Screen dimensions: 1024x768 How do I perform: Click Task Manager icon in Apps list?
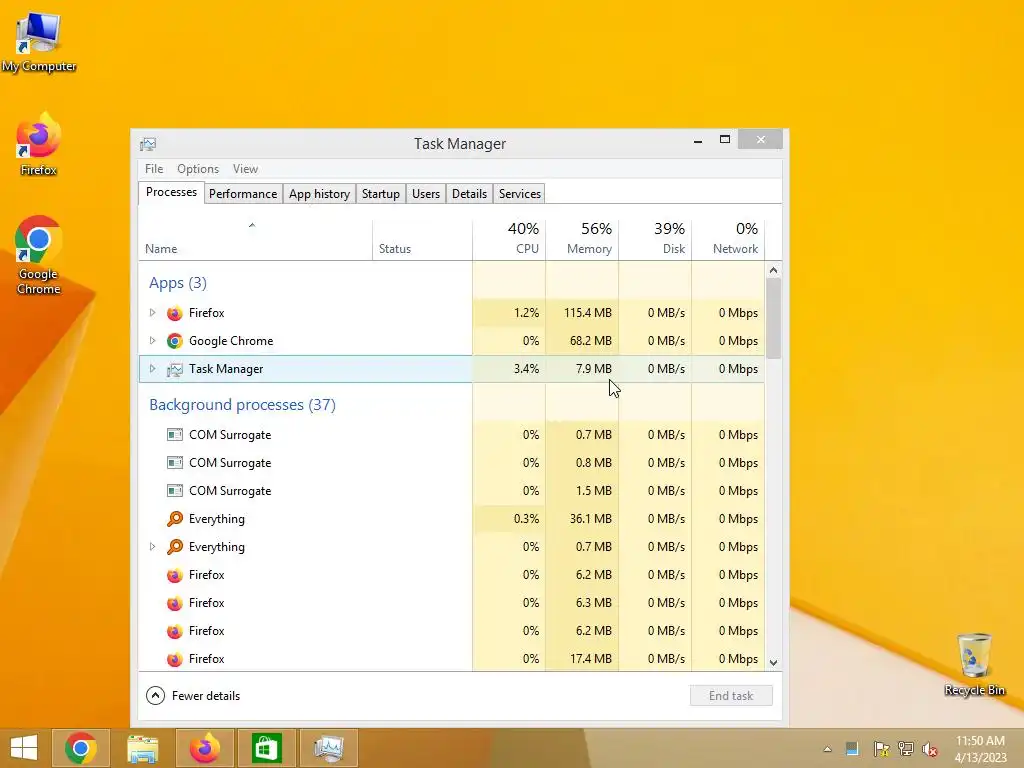[x=174, y=369]
